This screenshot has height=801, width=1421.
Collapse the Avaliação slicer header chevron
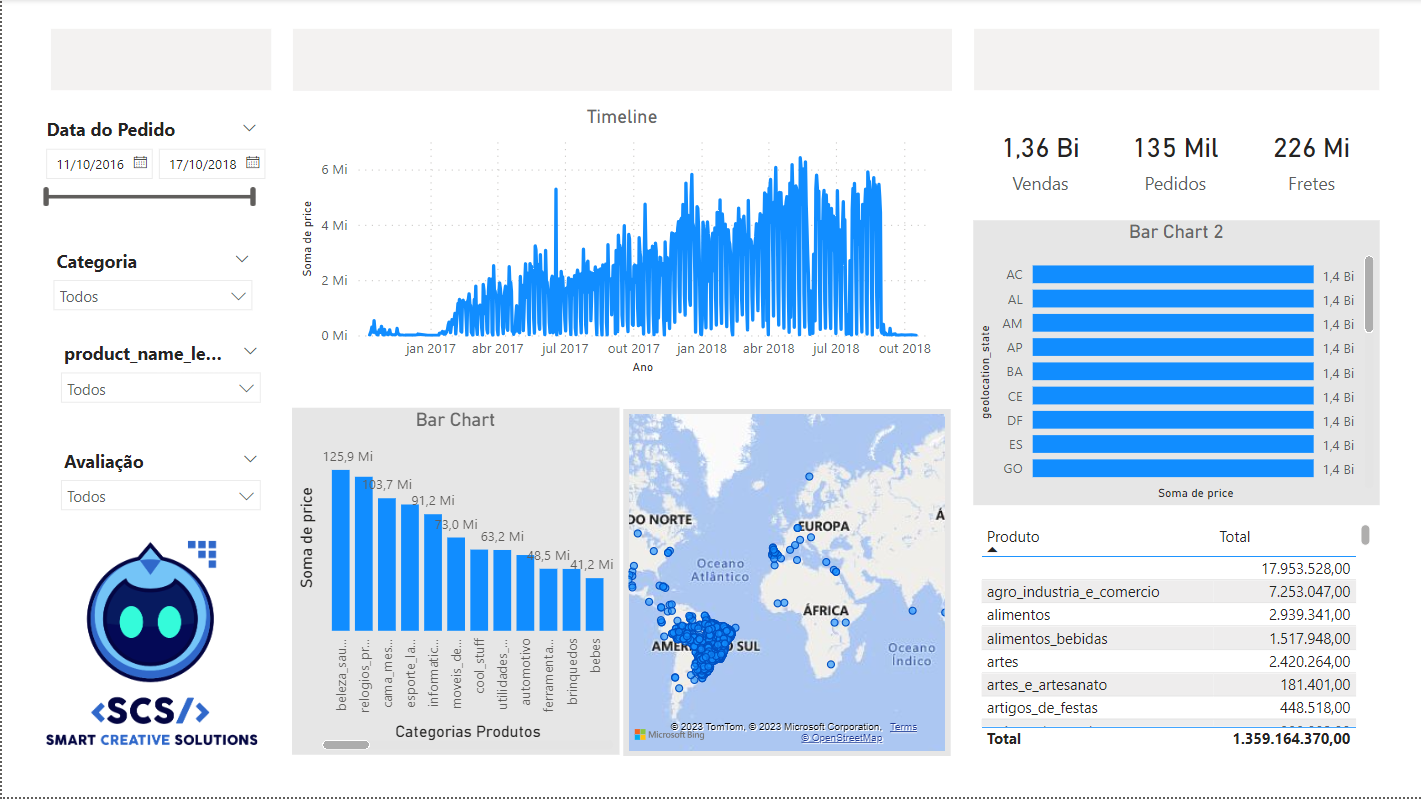250,460
